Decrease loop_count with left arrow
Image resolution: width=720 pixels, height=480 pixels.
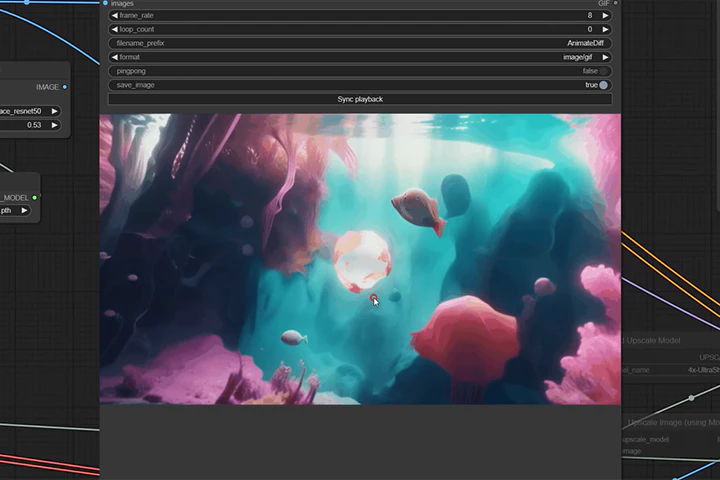[x=114, y=29]
